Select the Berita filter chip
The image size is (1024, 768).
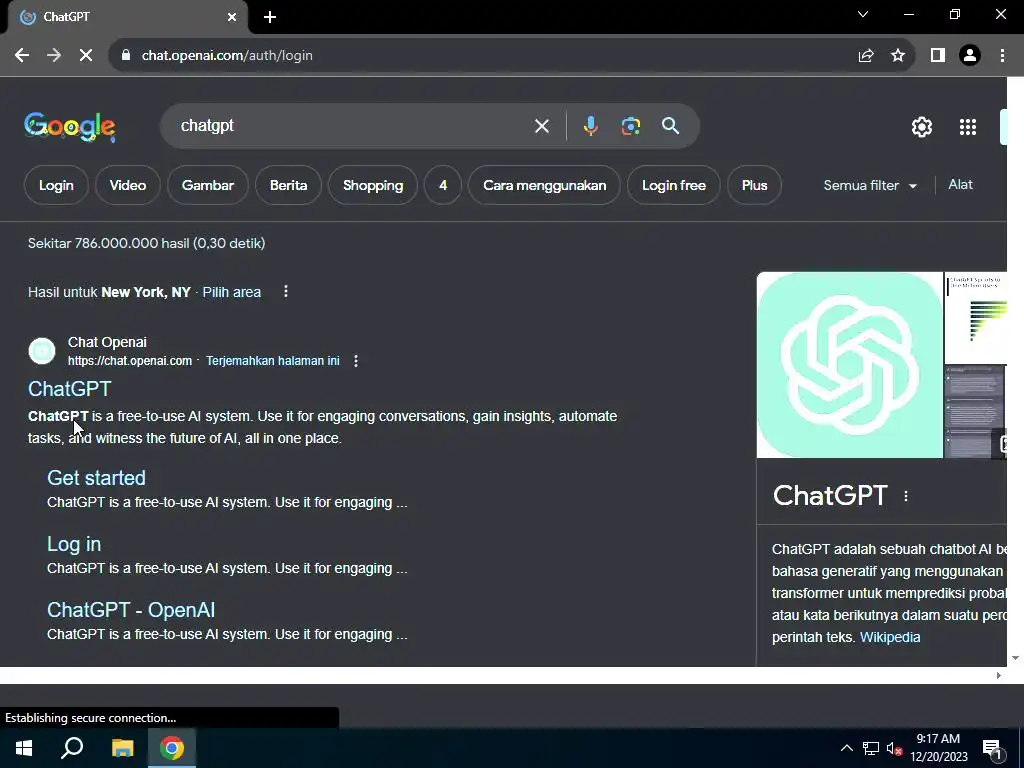point(289,185)
